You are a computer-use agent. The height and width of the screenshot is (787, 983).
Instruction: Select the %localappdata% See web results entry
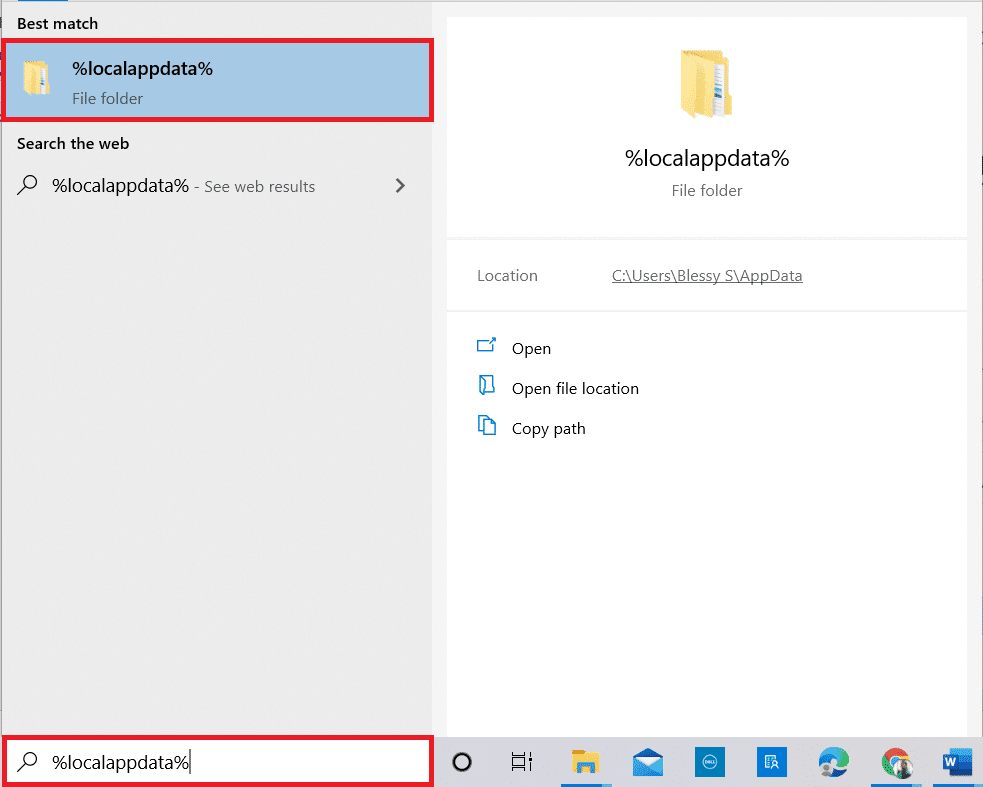(x=183, y=186)
